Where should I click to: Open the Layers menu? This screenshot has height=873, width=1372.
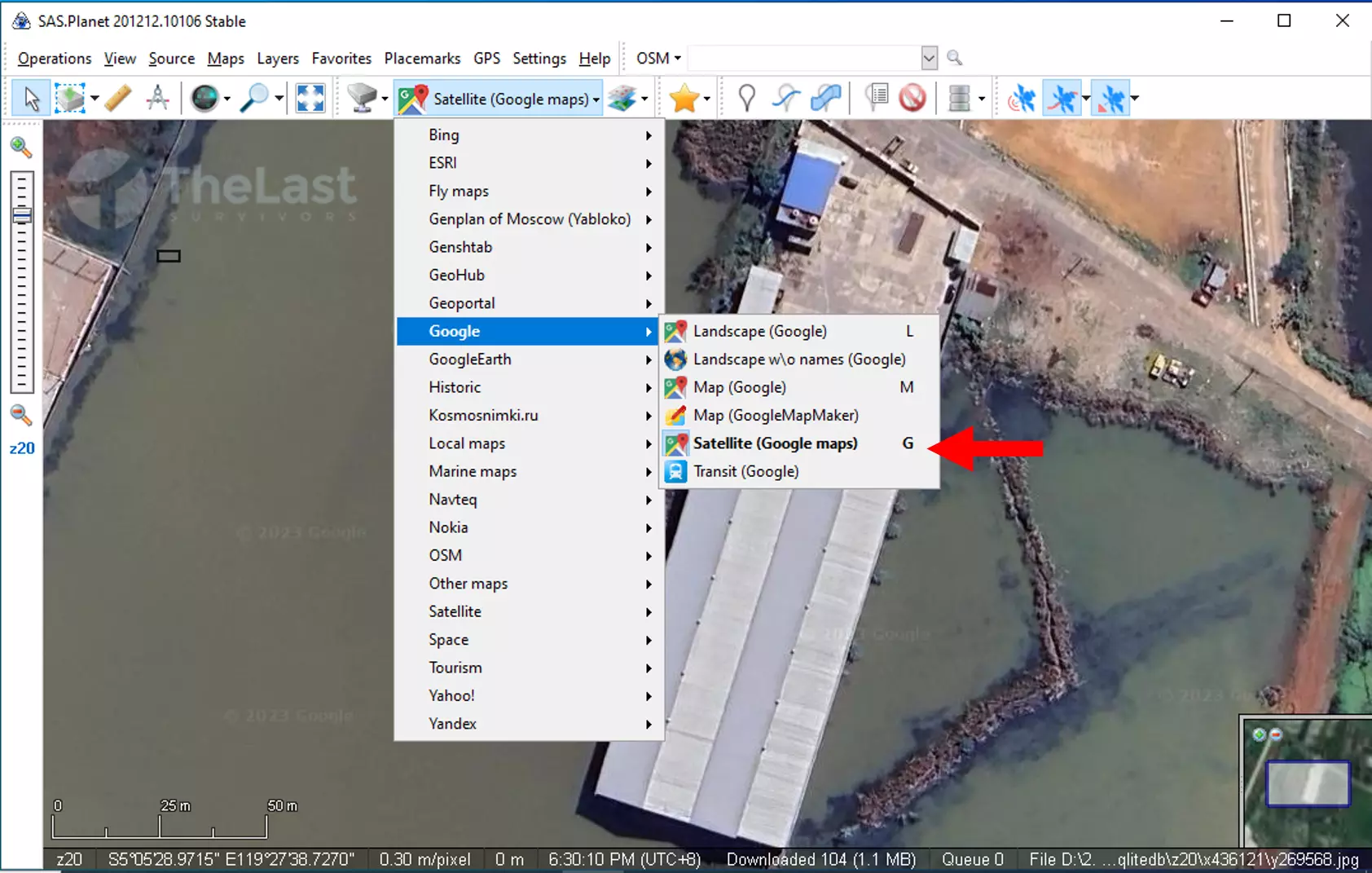point(278,59)
